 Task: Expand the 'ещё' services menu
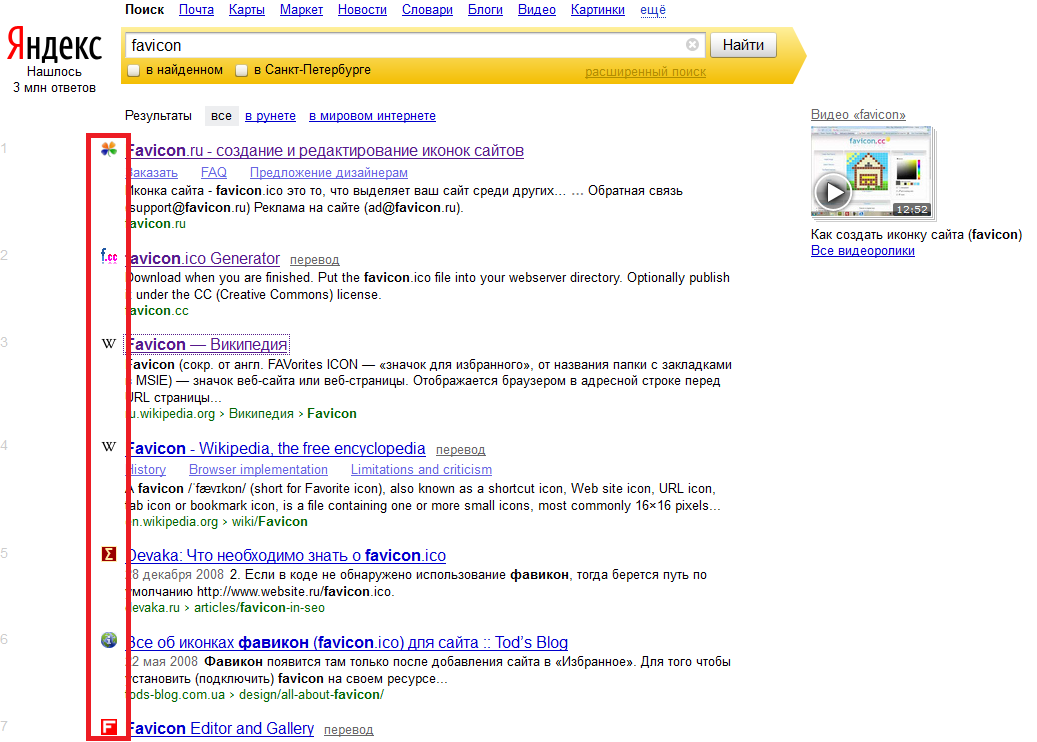coord(653,10)
